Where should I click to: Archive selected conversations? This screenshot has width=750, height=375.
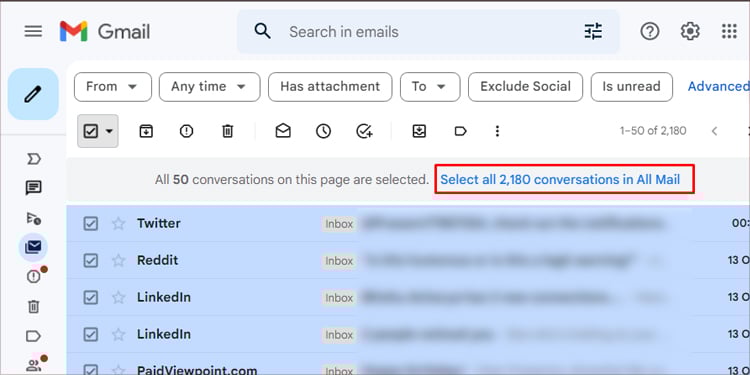[146, 131]
